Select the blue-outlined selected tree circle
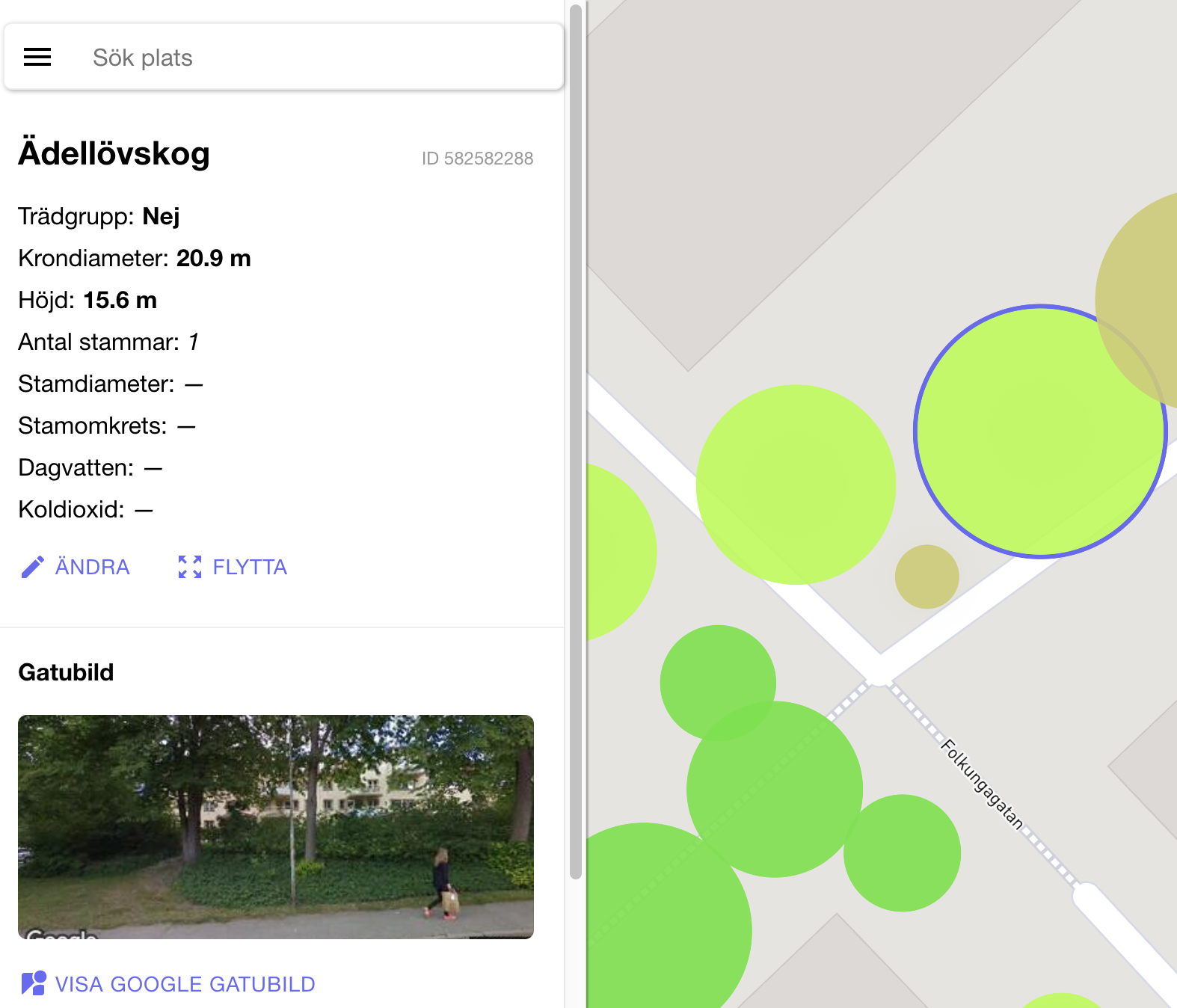The width and height of the screenshot is (1177, 1008). coord(1040,431)
